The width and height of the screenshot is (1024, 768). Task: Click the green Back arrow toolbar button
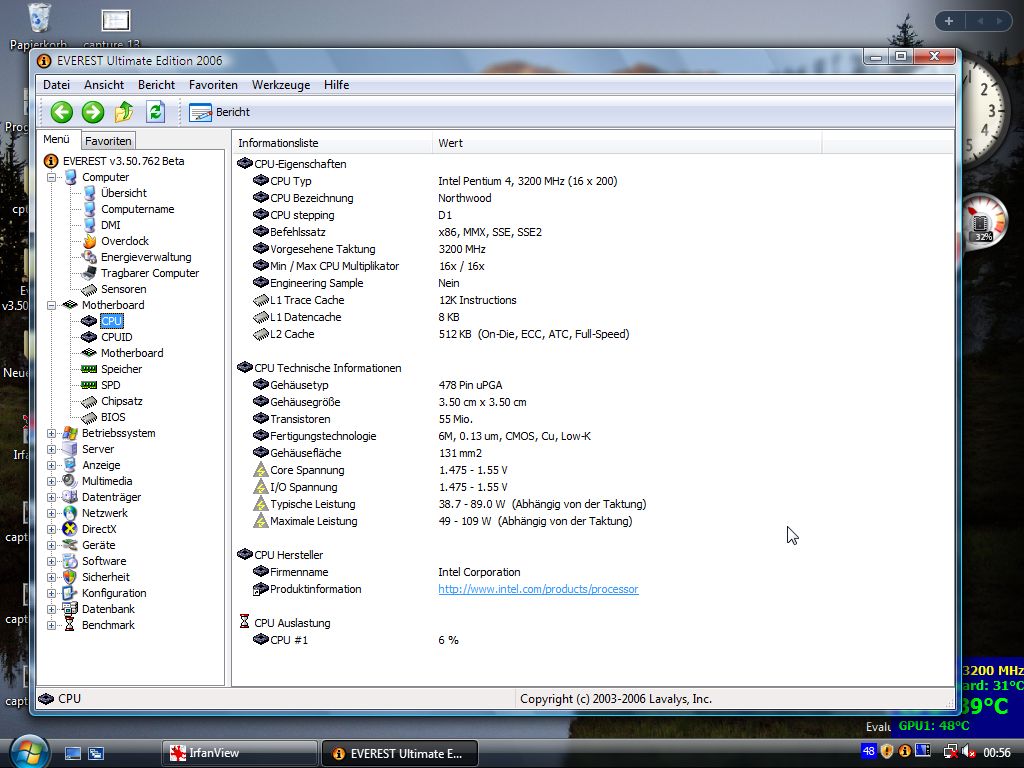click(61, 112)
